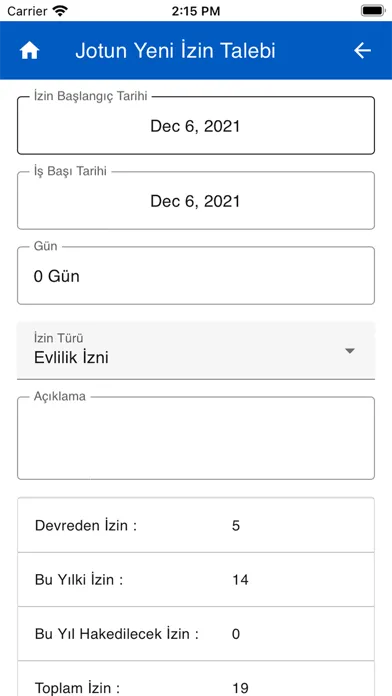Tap the Bu Yıl Hakedilecek İzin row
This screenshot has height=696, width=392.
(196, 634)
